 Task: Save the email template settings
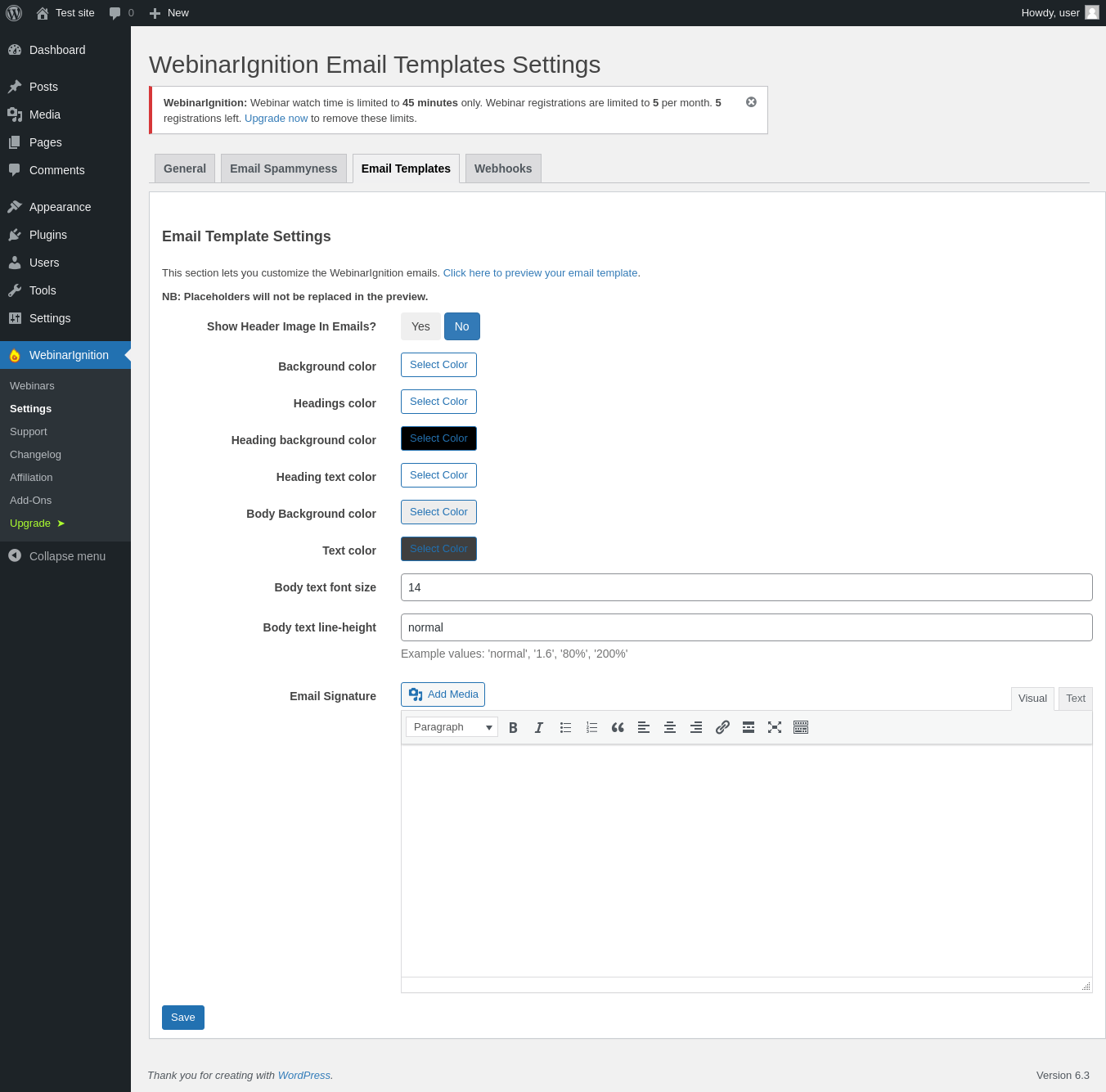pyautogui.click(x=183, y=1018)
